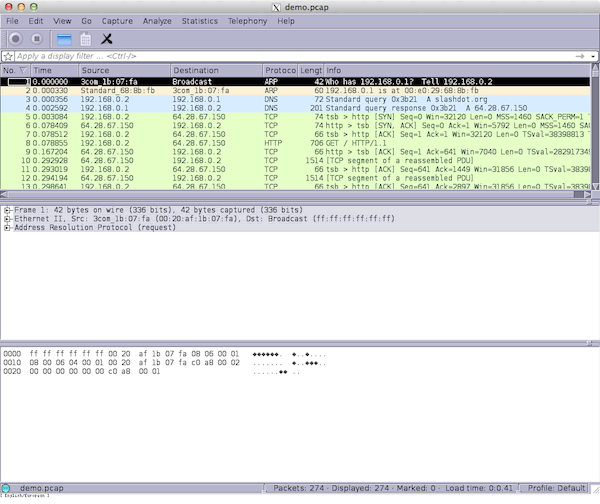Grab the window resize grip corner
The height and width of the screenshot is (504, 600).
coord(596,489)
